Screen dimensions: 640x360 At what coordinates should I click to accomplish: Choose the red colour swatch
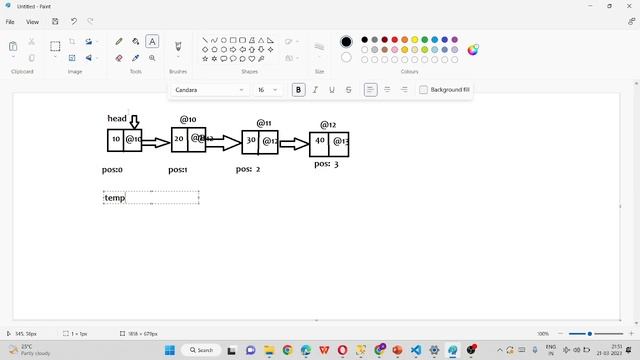[x=394, y=40]
